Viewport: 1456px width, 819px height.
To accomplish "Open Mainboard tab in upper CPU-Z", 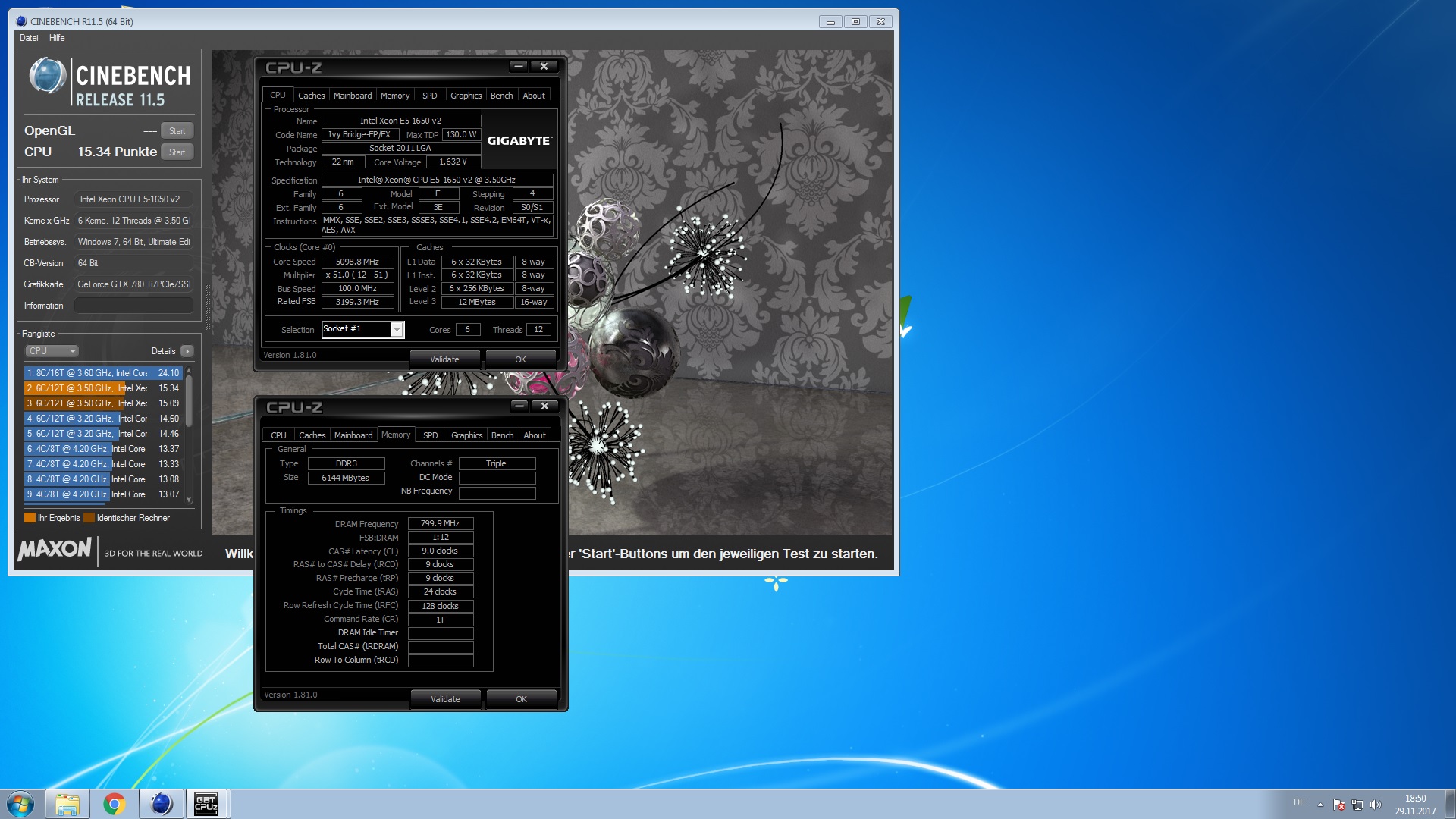I will tap(353, 96).
